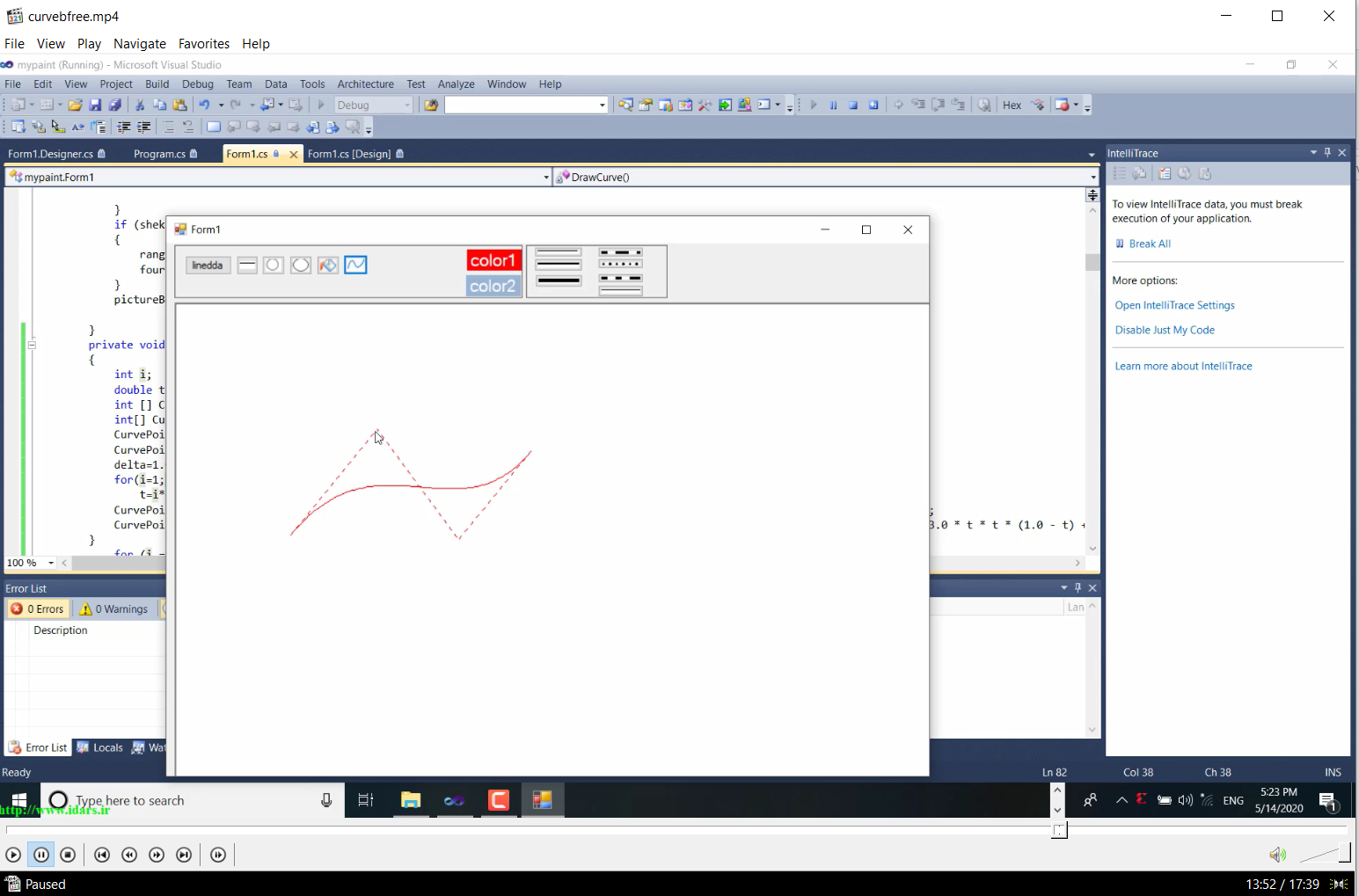
Task: Expand the open document tabs overflow arrow
Action: 1092,154
